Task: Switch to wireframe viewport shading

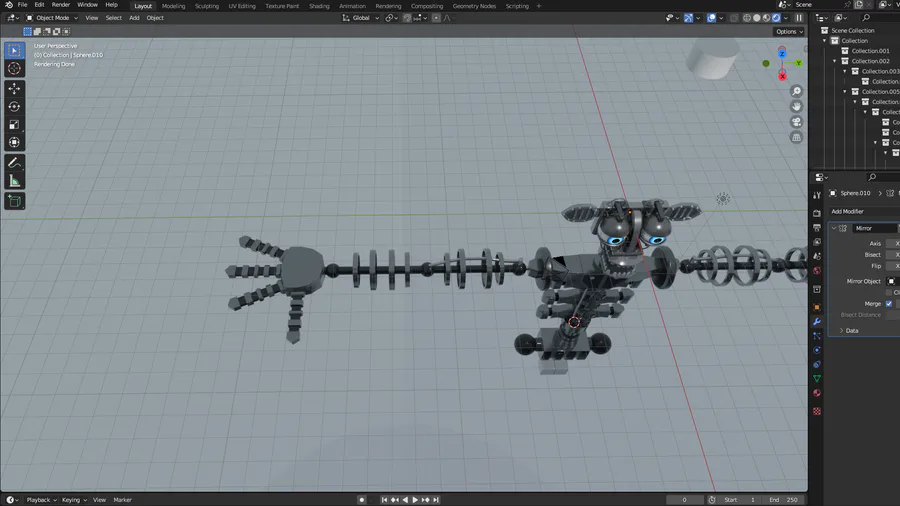Action: click(x=747, y=18)
